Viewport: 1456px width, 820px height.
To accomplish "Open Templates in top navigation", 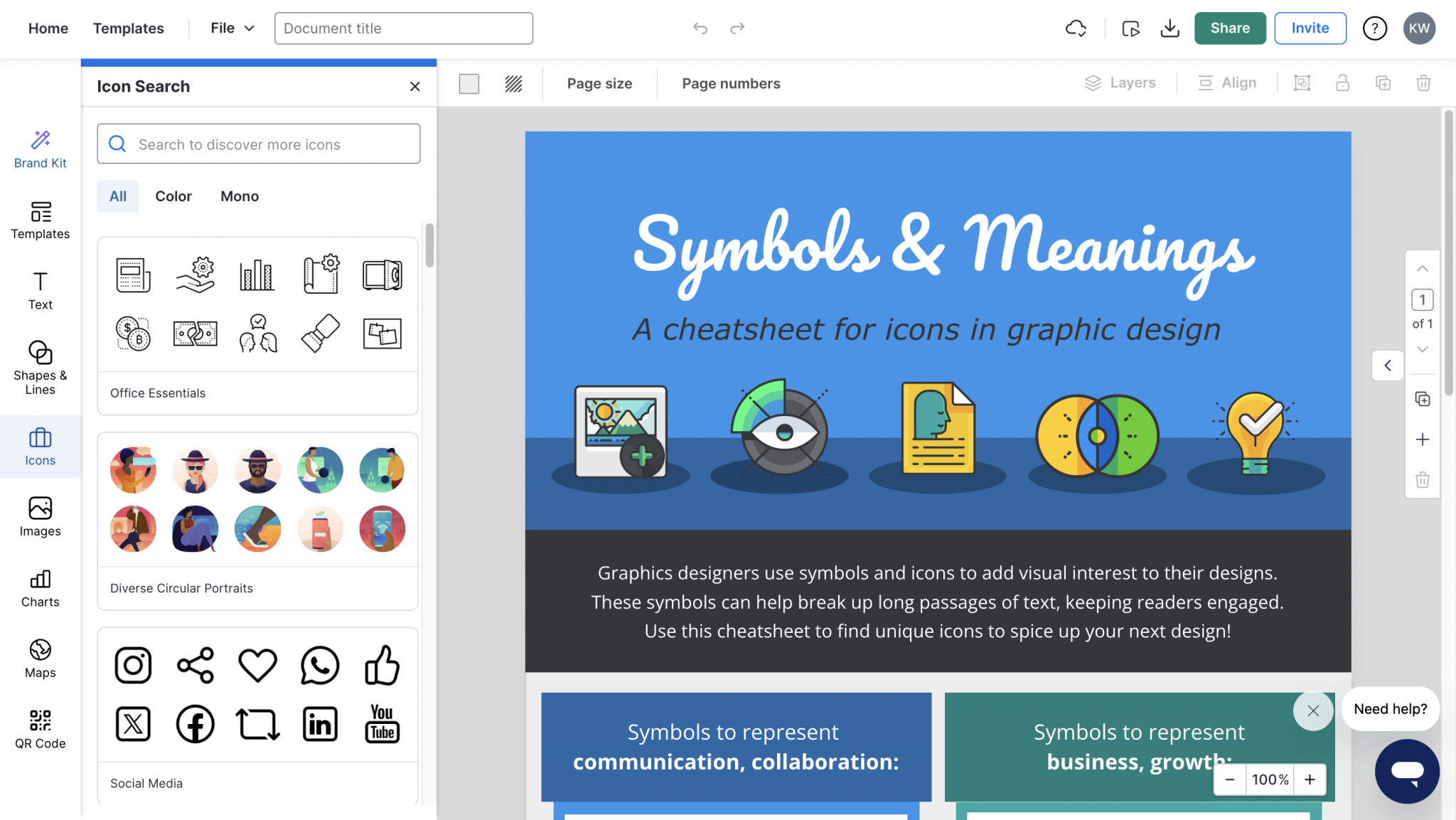I will click(x=128, y=28).
